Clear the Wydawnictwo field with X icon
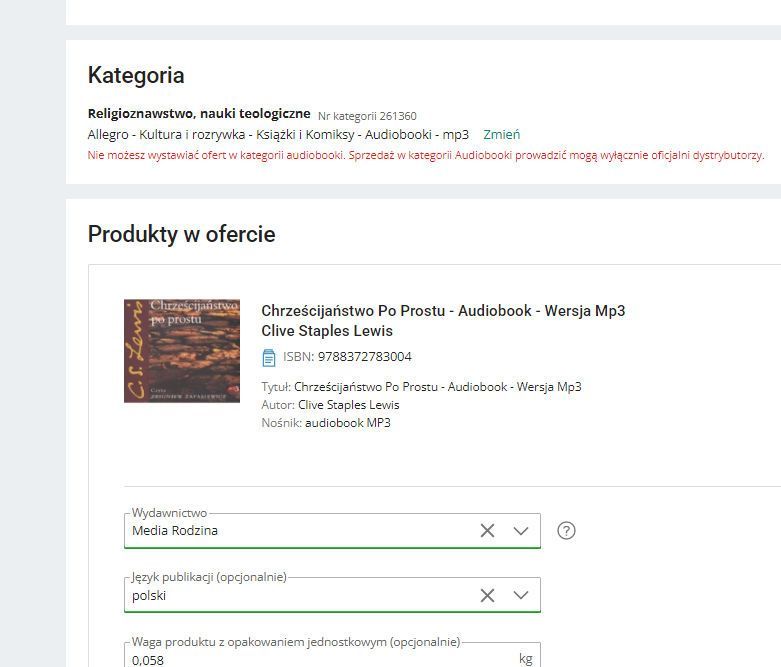Screen dimensions: 781x667 487,531
